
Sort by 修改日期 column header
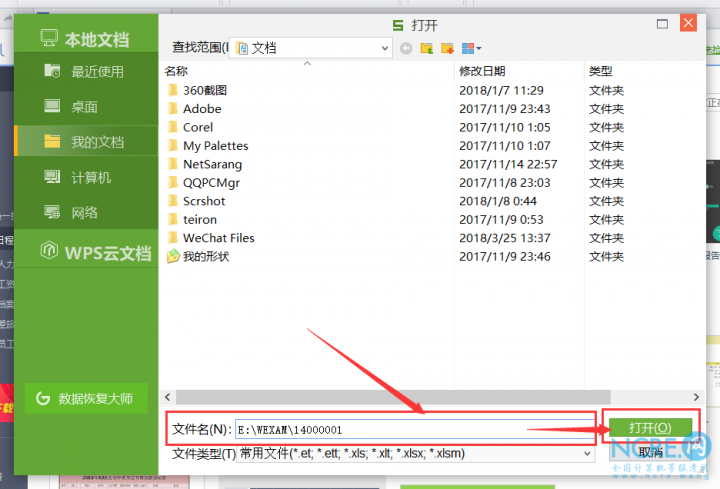pos(482,71)
